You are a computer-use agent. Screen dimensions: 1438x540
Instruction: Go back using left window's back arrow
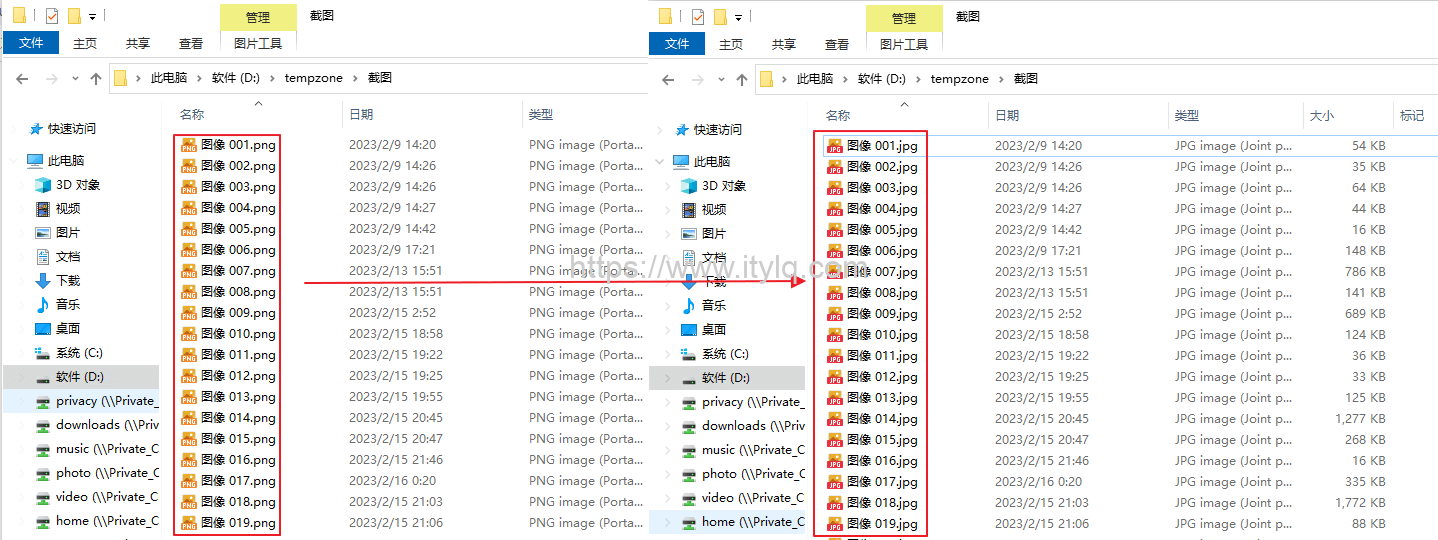22,79
